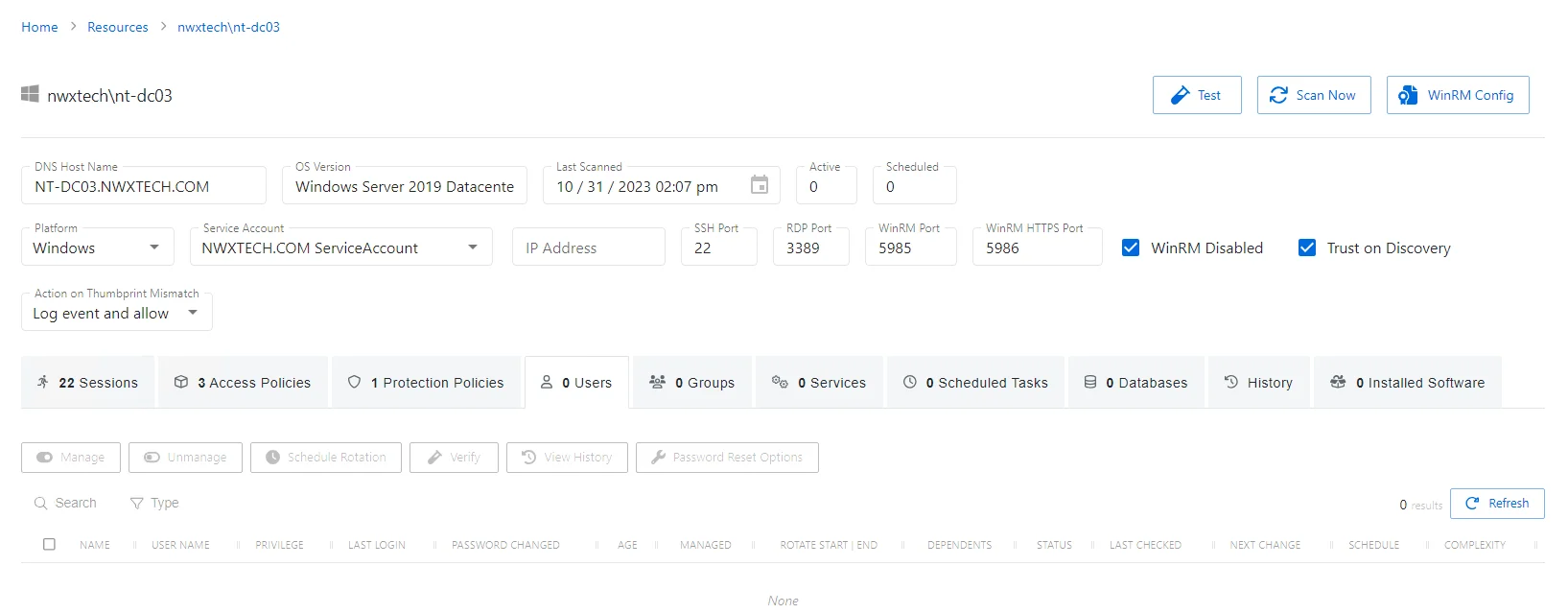Run the connection Test

coord(1197,95)
